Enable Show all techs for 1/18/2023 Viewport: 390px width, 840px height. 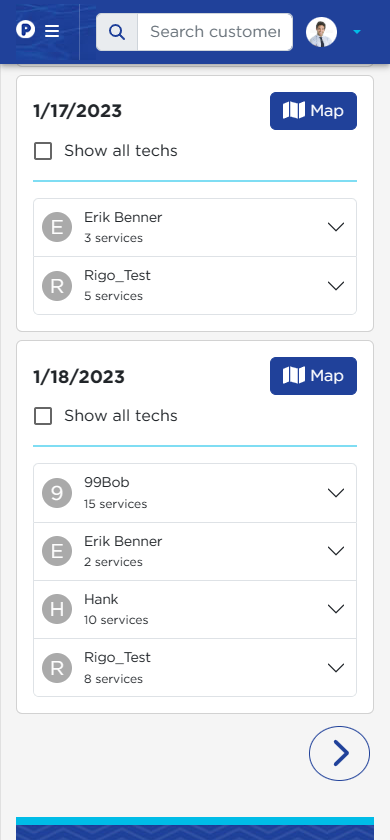43,416
